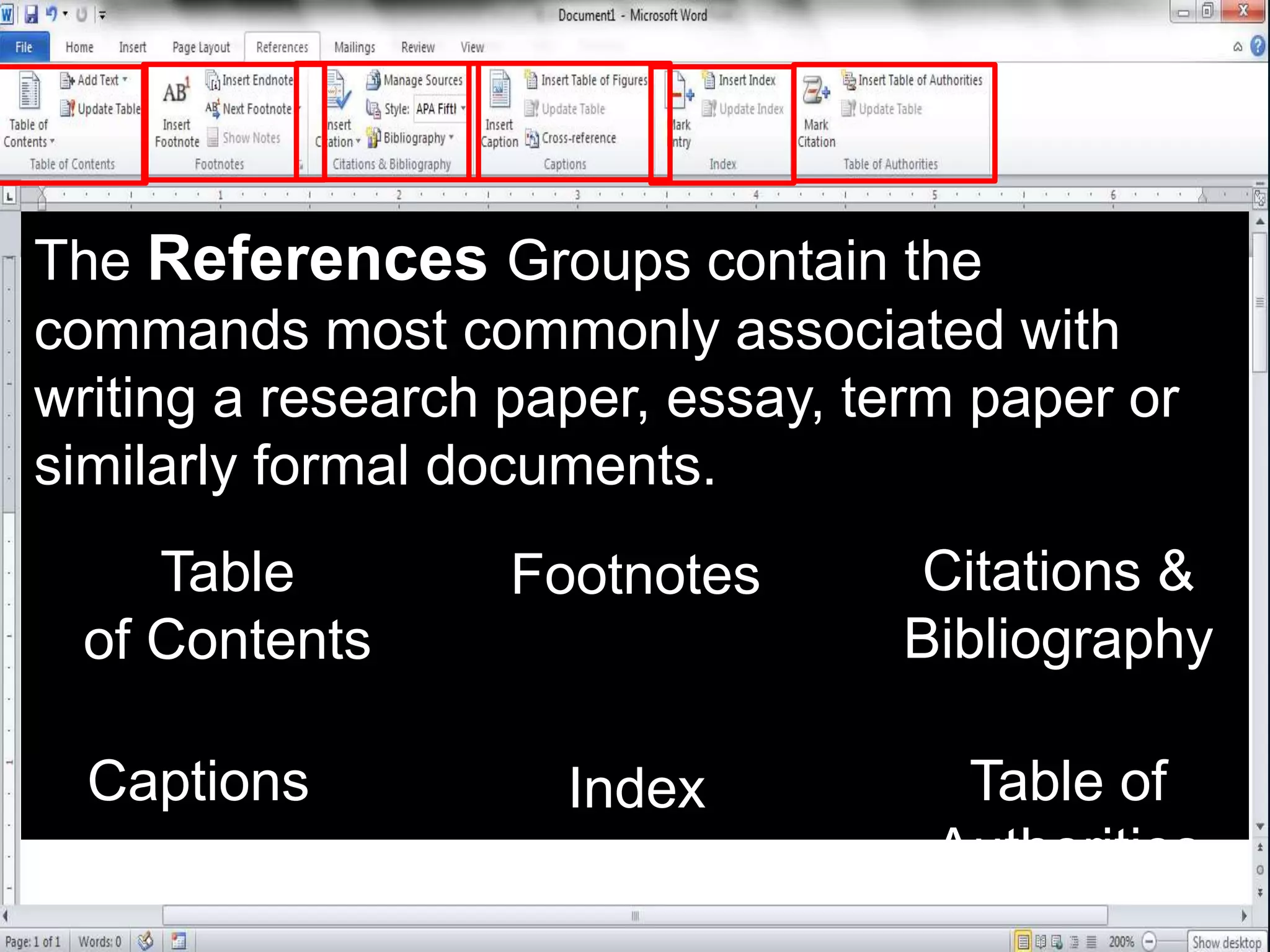Switch to Full Screen Reading view

[1041, 942]
